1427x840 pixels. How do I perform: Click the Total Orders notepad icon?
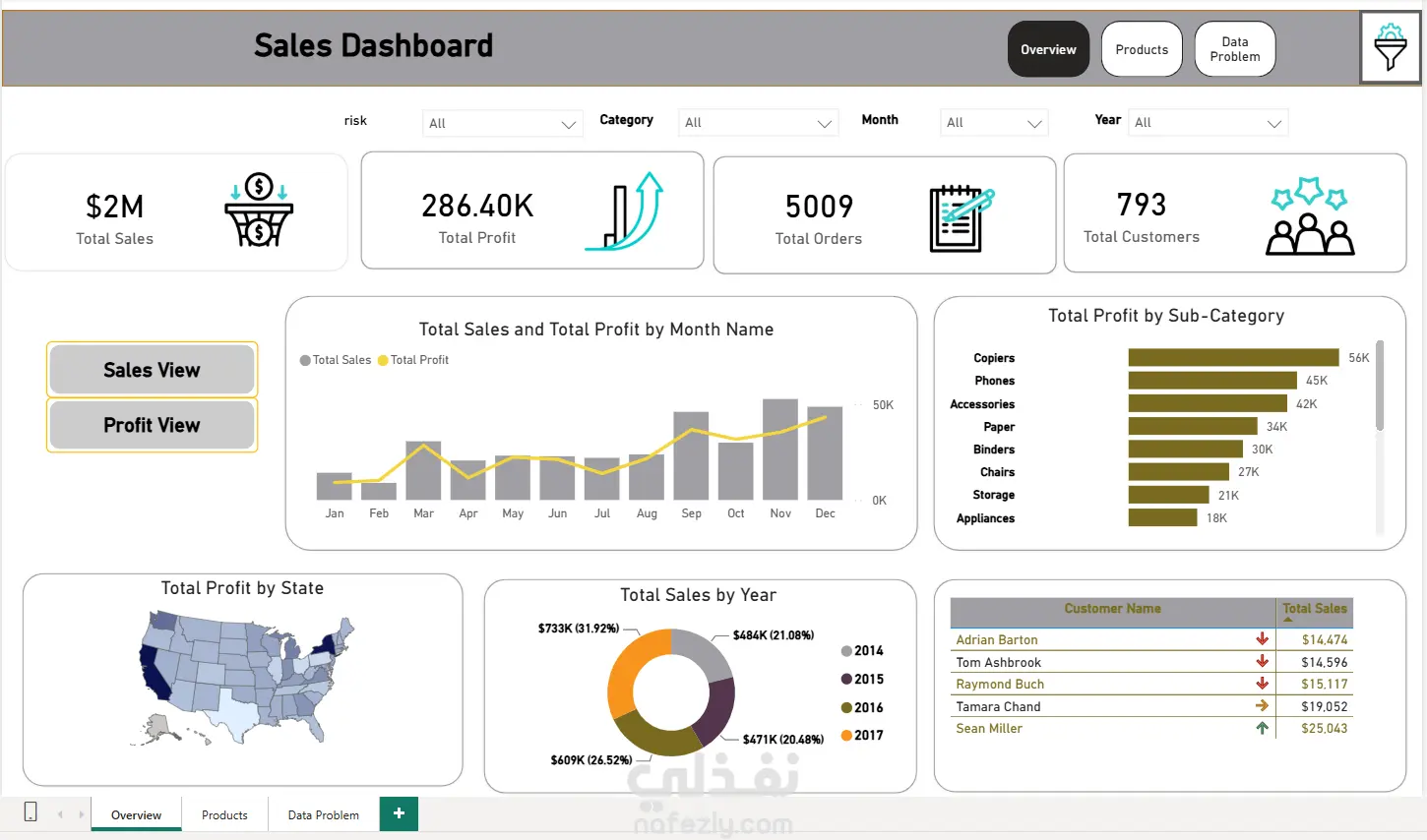point(962,217)
